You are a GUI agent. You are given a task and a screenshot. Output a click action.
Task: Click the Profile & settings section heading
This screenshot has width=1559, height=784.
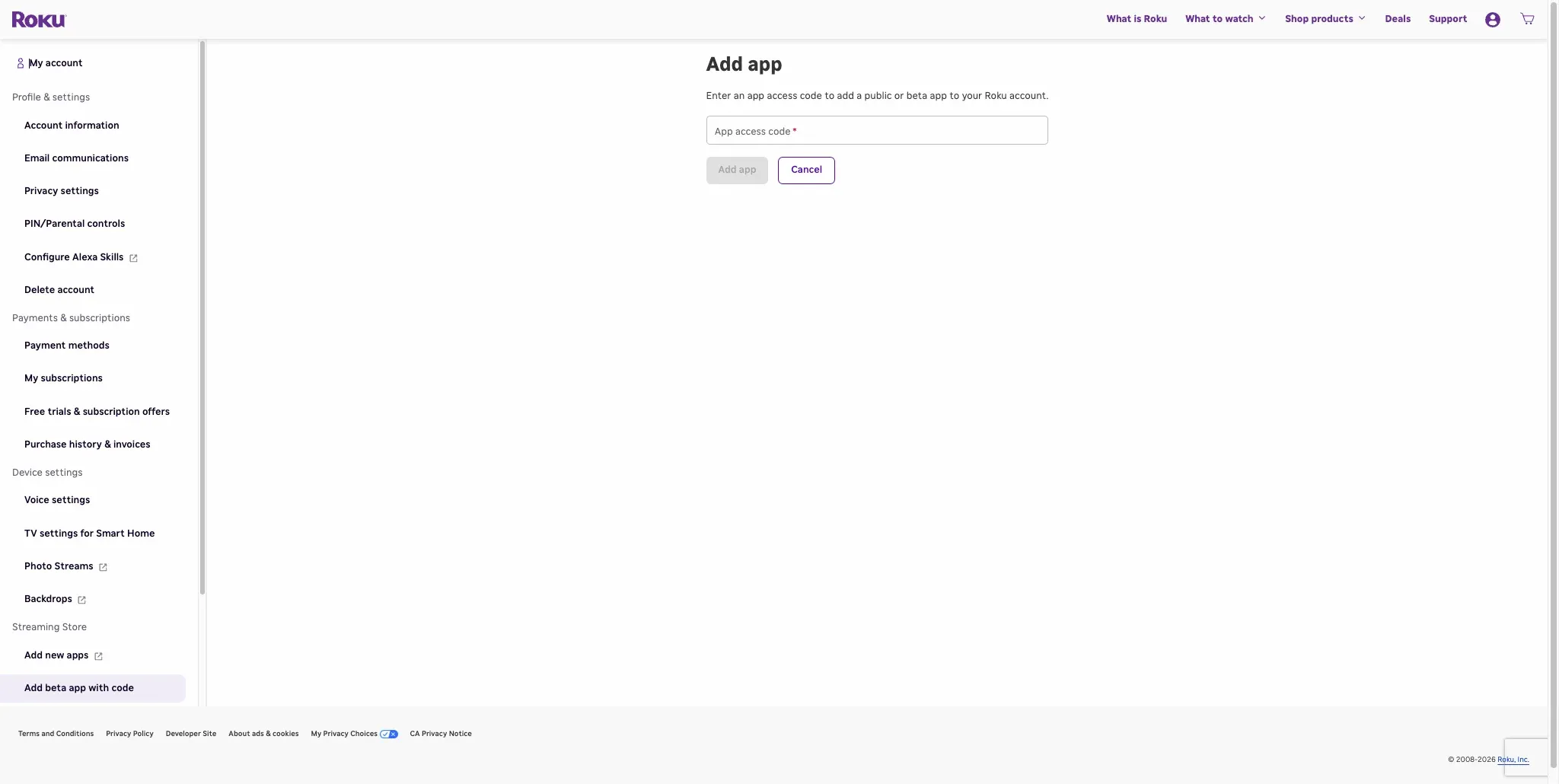click(x=51, y=97)
